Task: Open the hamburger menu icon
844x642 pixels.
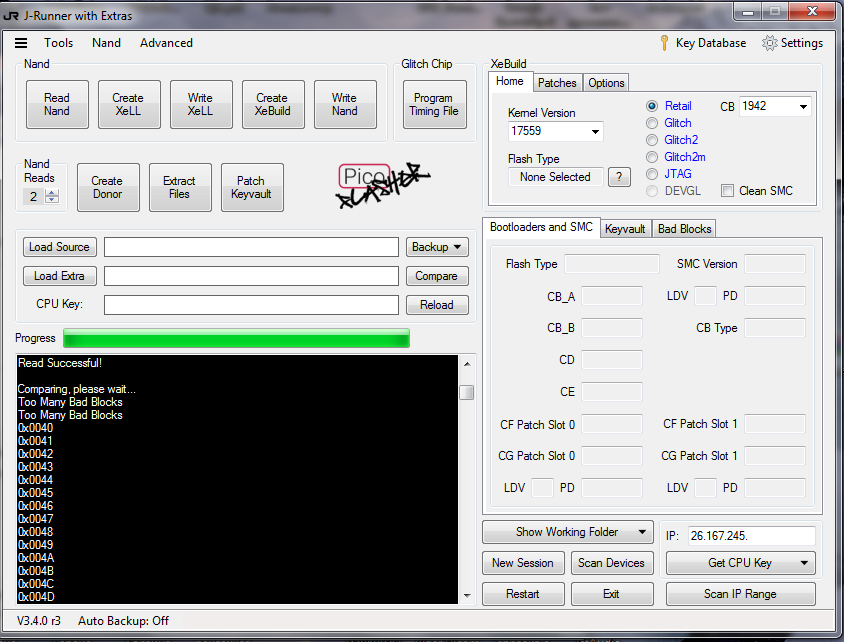Action: (21, 43)
